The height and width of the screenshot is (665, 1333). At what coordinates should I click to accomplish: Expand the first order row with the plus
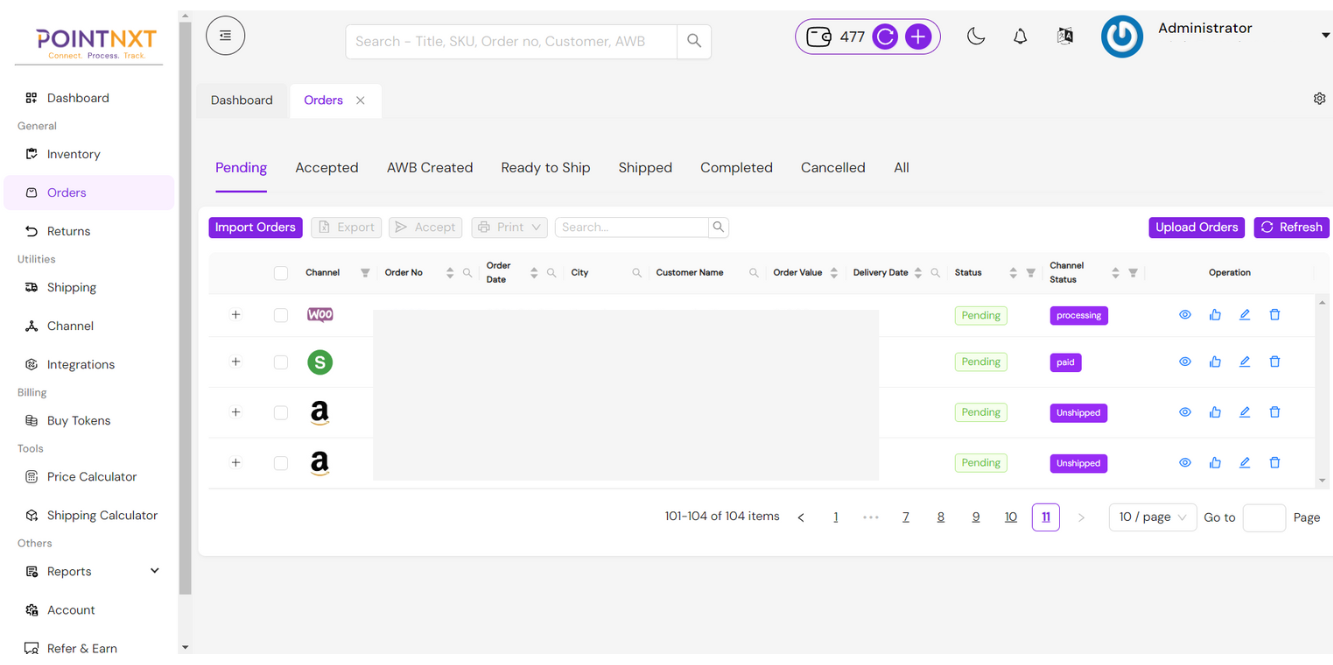pyautogui.click(x=236, y=315)
